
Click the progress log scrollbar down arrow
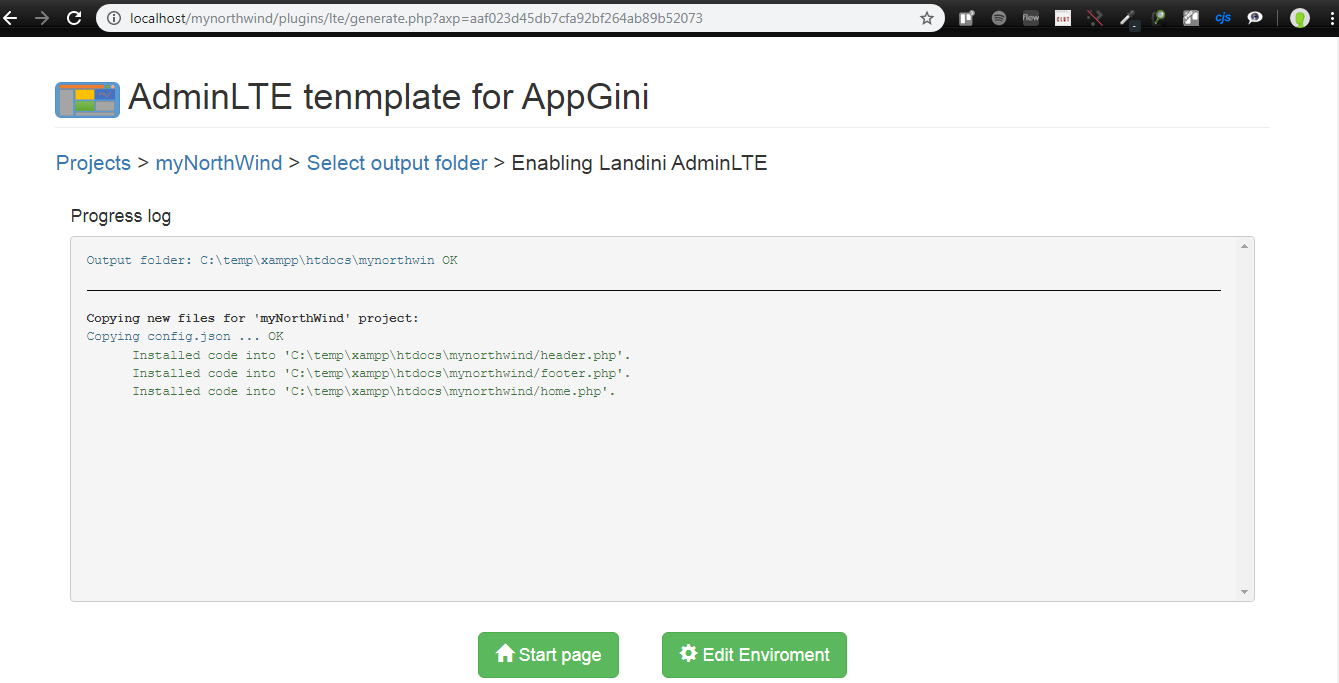point(1245,592)
